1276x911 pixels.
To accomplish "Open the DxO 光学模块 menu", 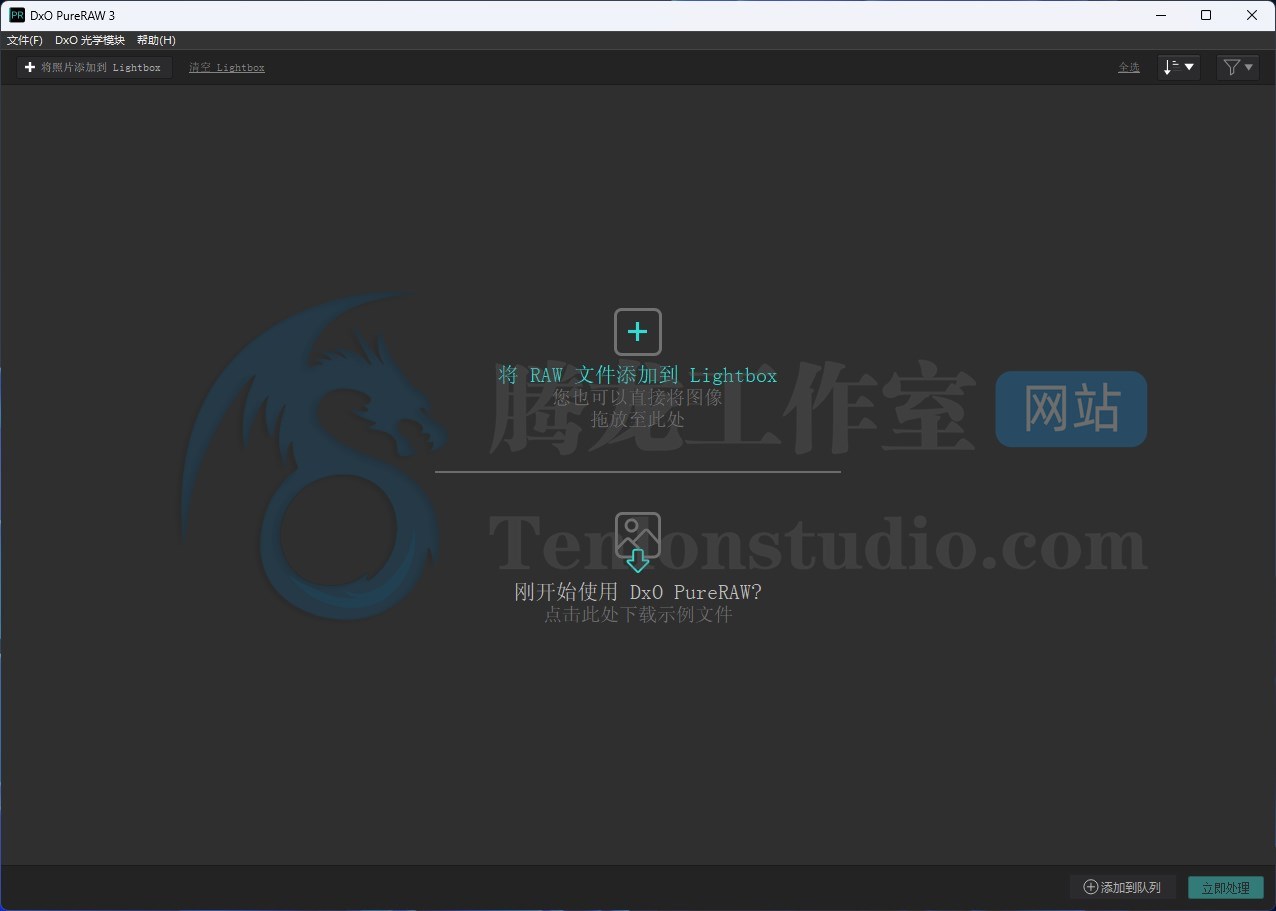I will (x=90, y=40).
